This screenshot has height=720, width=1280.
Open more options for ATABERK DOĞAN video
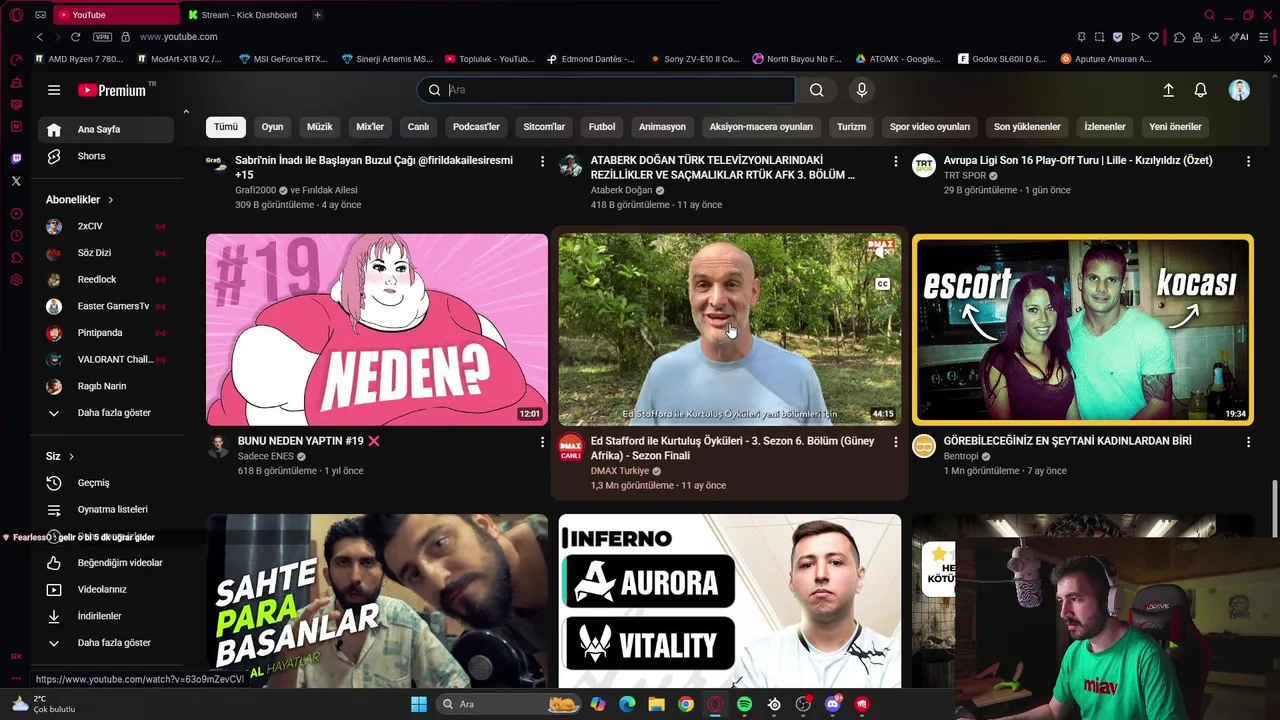click(895, 161)
